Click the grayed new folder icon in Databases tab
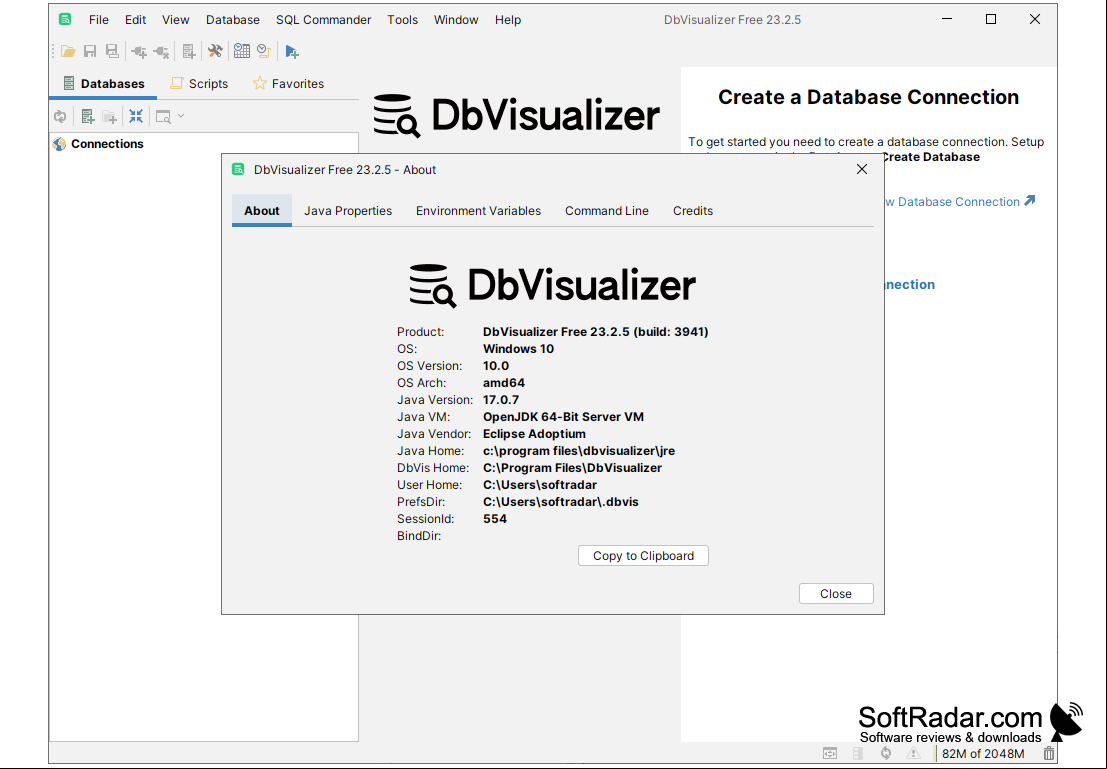 109,117
